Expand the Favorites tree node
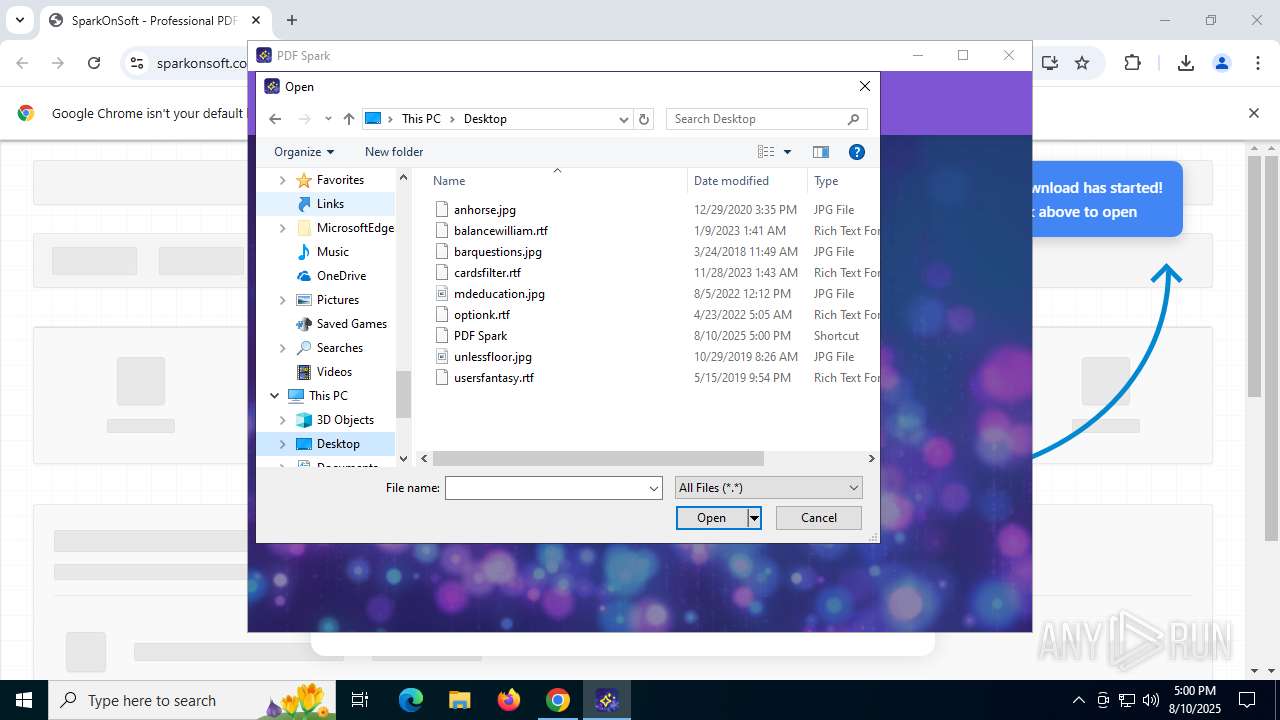The height and width of the screenshot is (720, 1280). coord(282,180)
